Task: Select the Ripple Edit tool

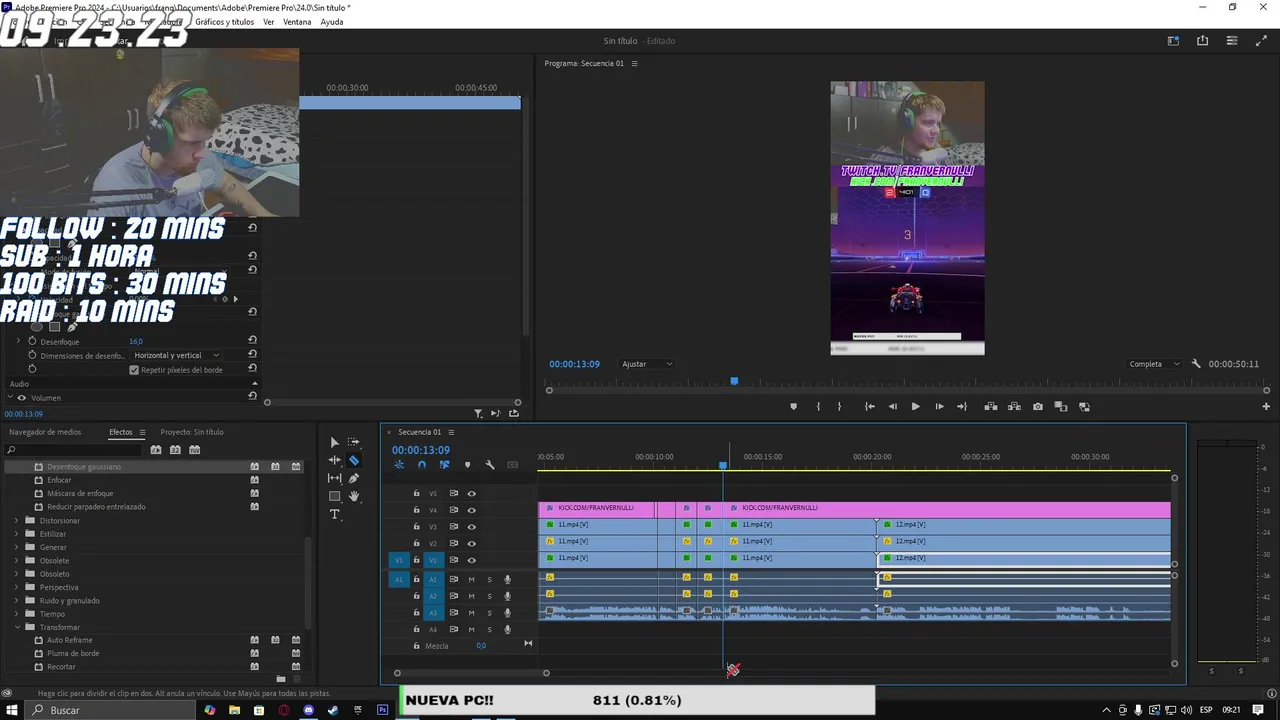Action: pyautogui.click(x=334, y=460)
